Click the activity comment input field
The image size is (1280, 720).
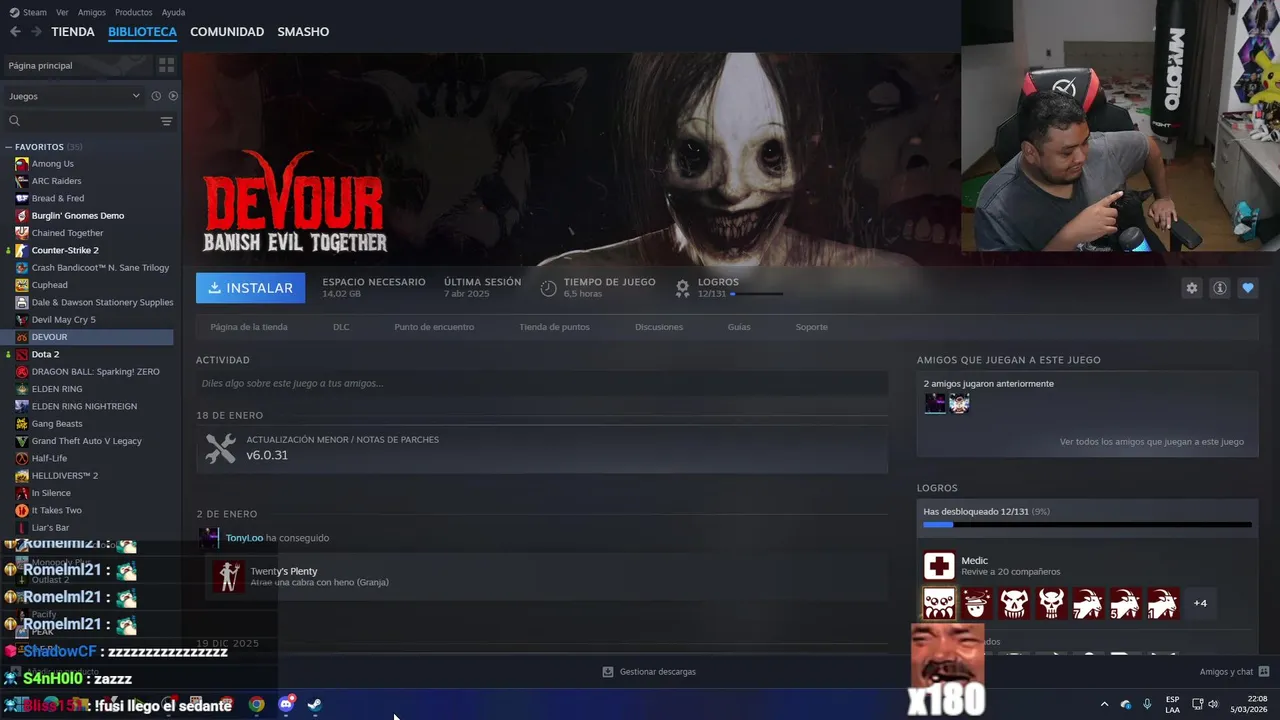coord(542,383)
